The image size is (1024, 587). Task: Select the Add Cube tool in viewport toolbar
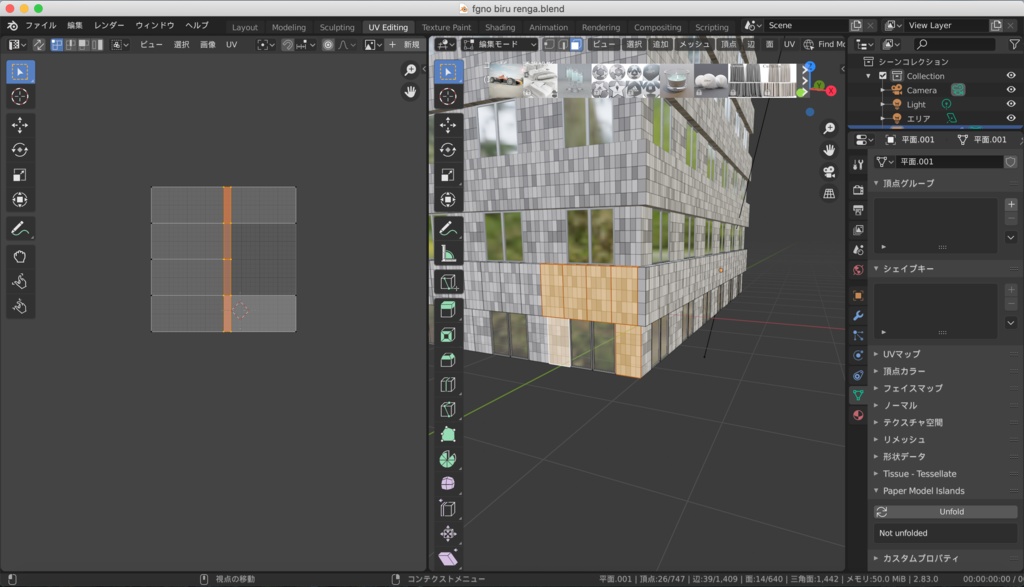pos(448,282)
